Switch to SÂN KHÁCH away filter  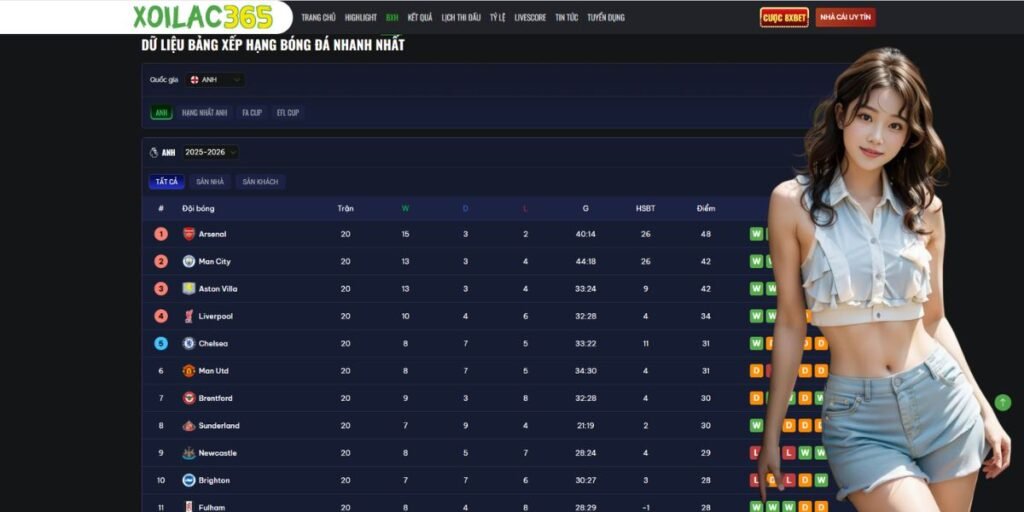tap(260, 182)
